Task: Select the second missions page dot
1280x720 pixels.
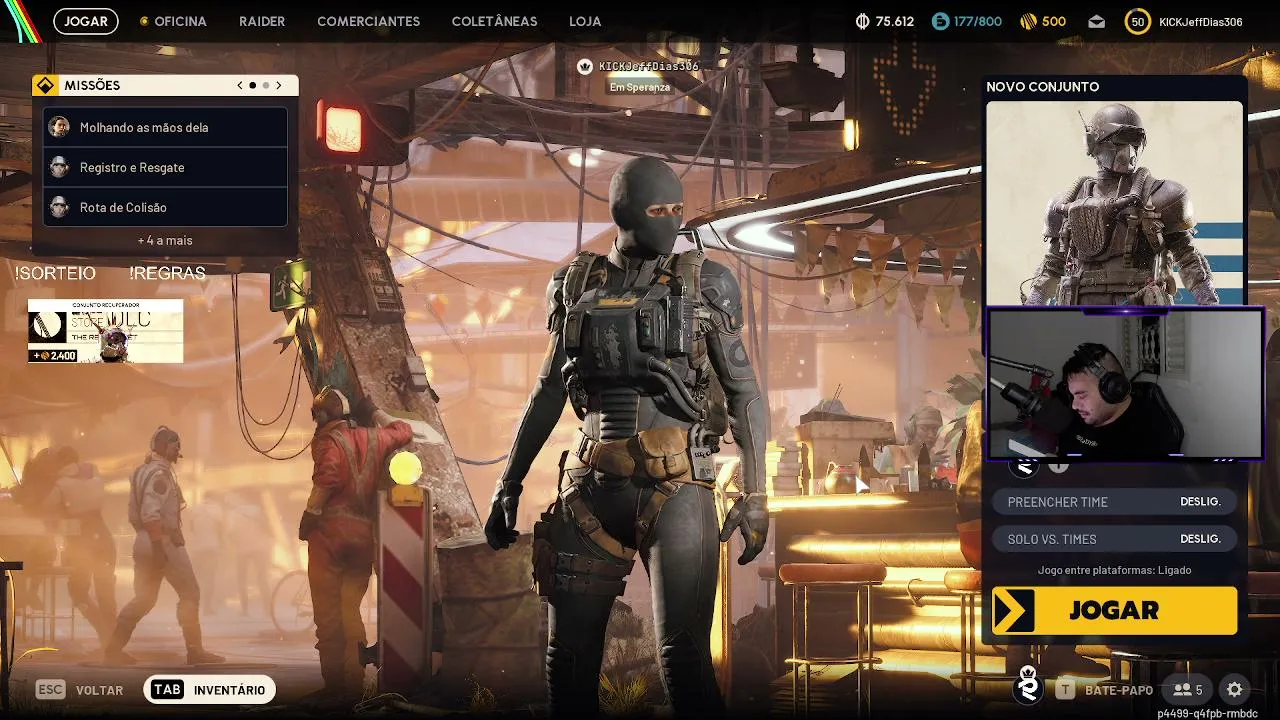Action: click(265, 85)
